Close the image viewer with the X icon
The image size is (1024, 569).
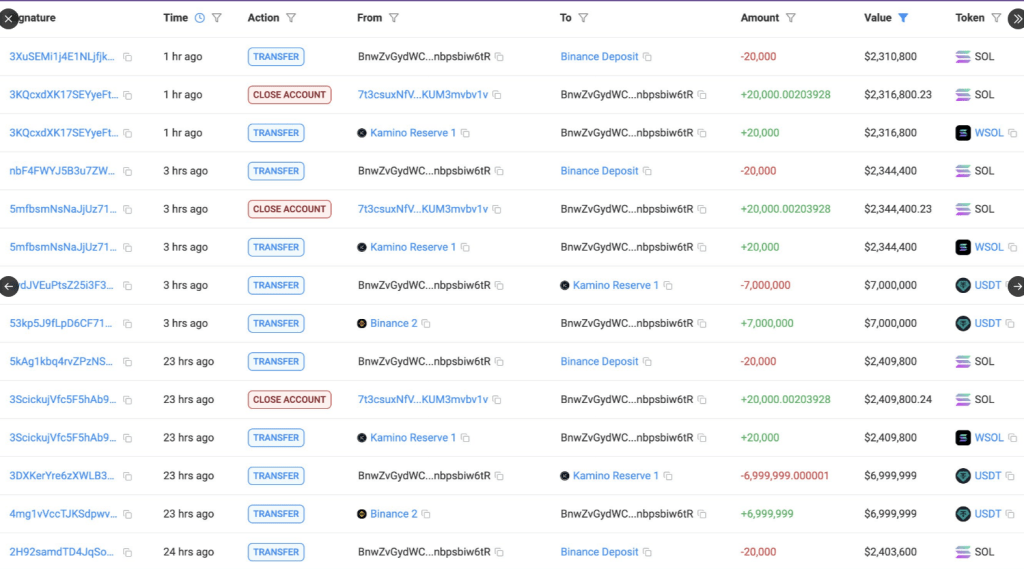[x=9, y=18]
